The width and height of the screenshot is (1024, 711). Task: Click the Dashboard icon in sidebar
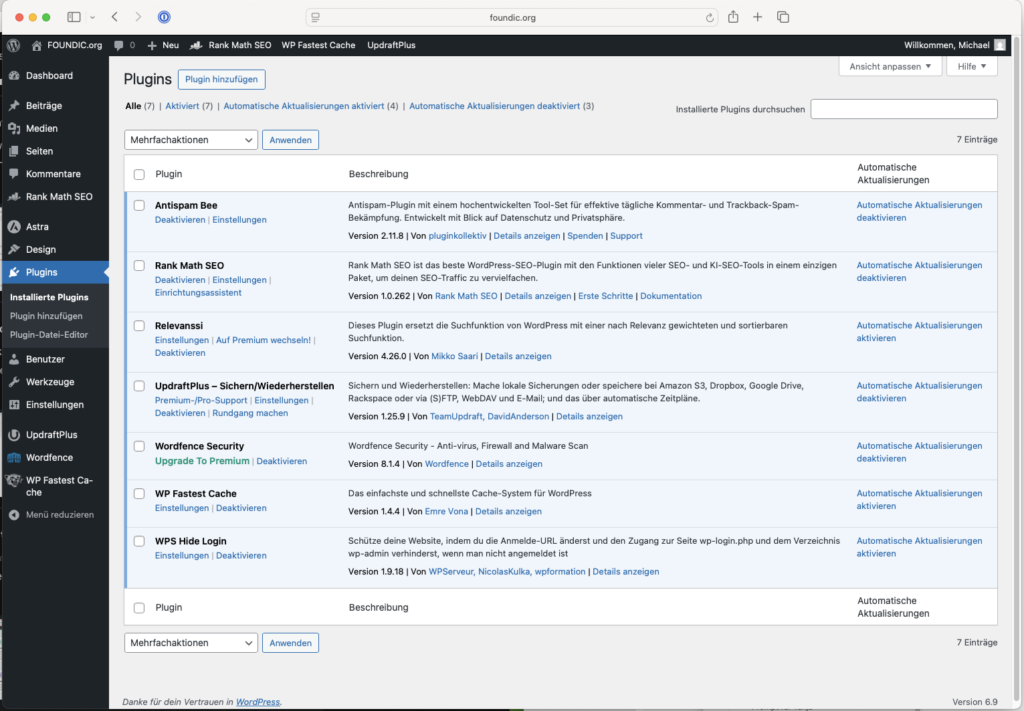click(14, 76)
